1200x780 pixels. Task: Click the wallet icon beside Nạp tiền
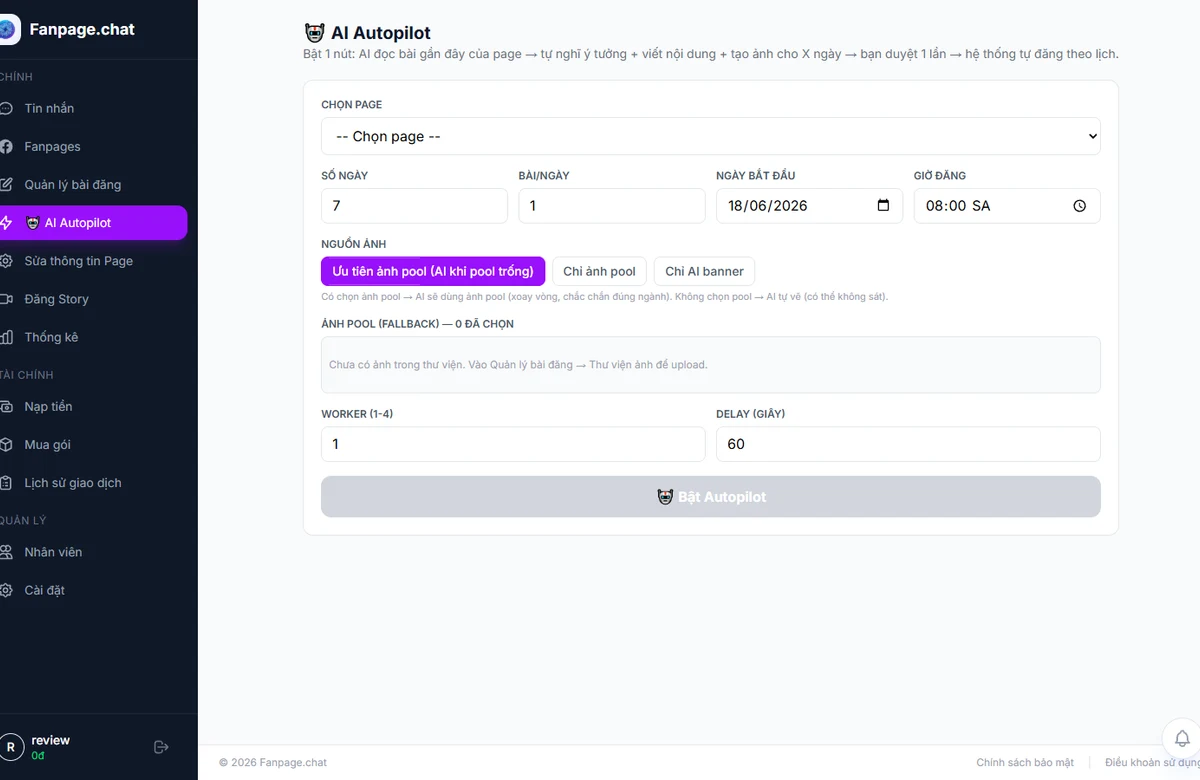pos(6,407)
